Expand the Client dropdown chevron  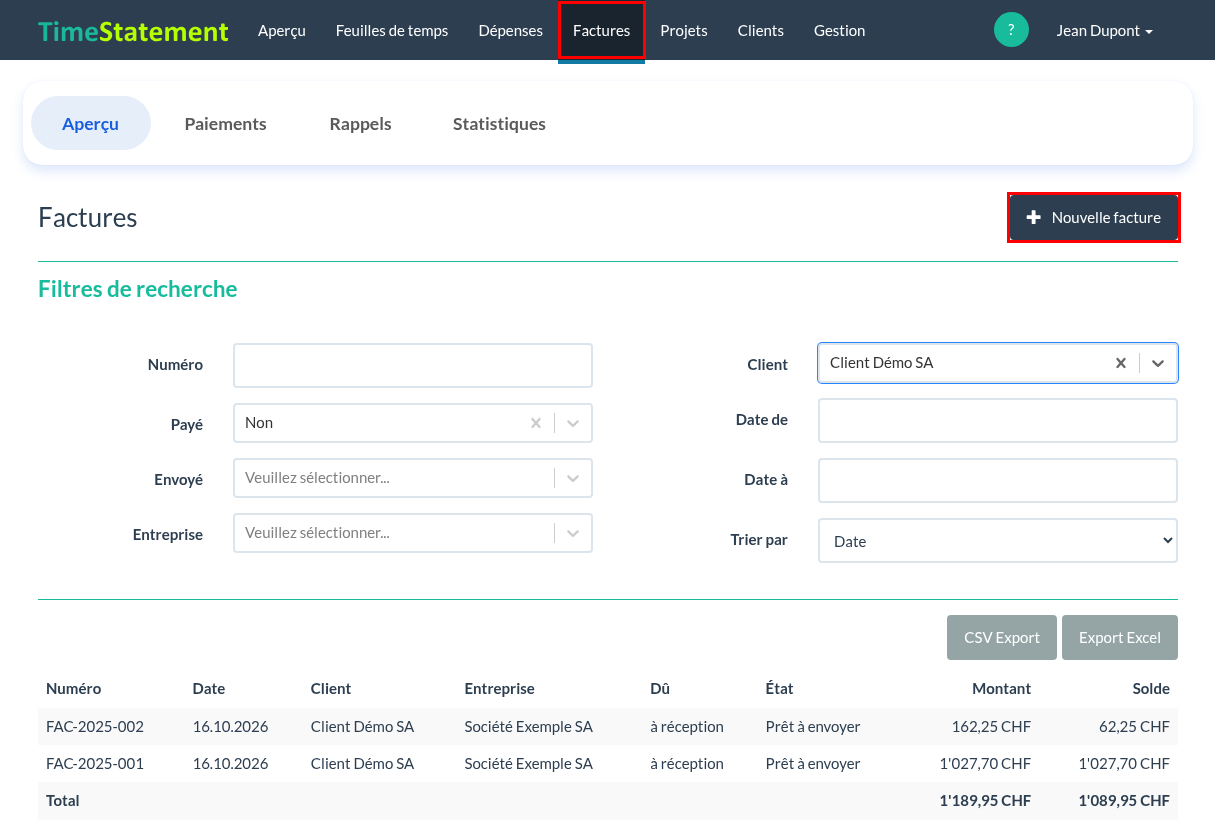(1158, 363)
